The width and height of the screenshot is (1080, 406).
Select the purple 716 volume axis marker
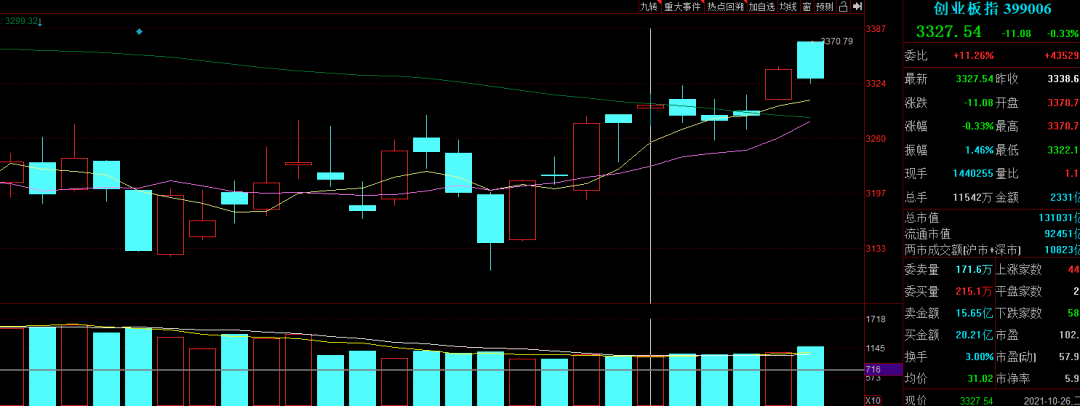873,369
